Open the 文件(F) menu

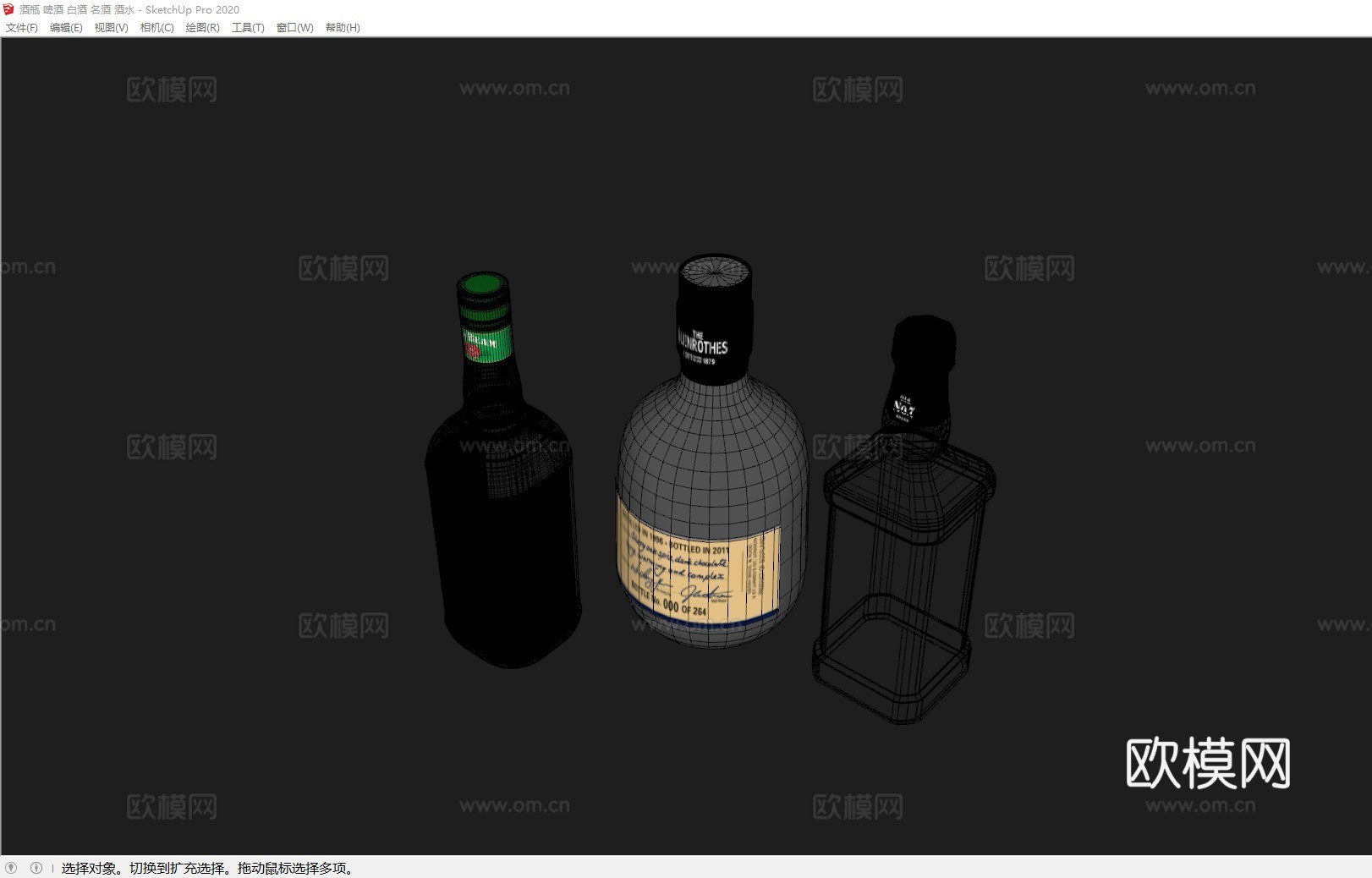(x=22, y=28)
